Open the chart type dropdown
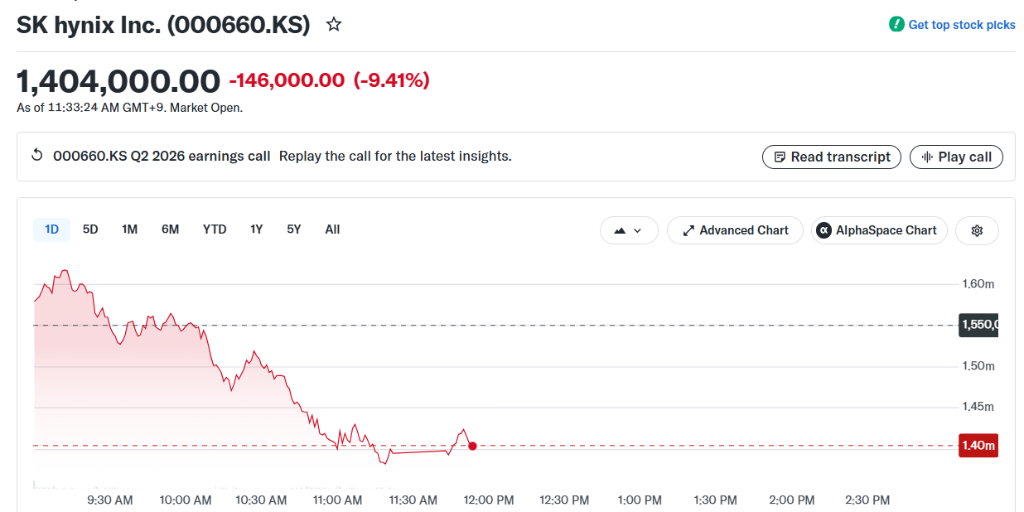The width and height of the screenshot is (1024, 512). (629, 231)
